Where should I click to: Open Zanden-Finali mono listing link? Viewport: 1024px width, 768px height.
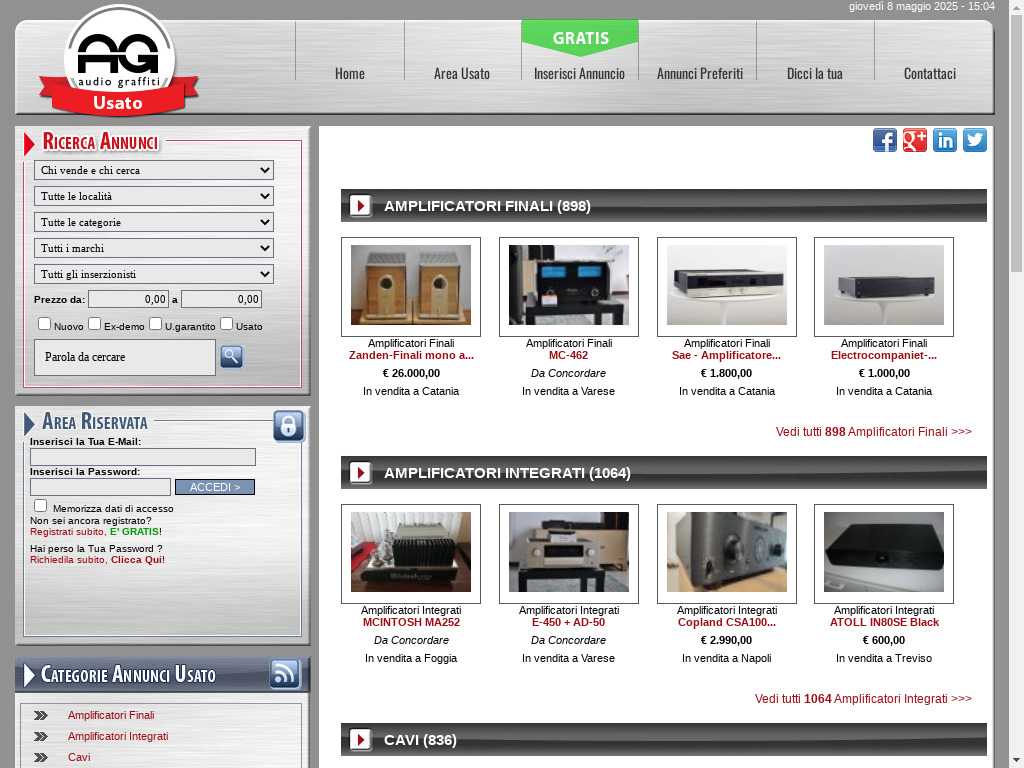pos(411,355)
